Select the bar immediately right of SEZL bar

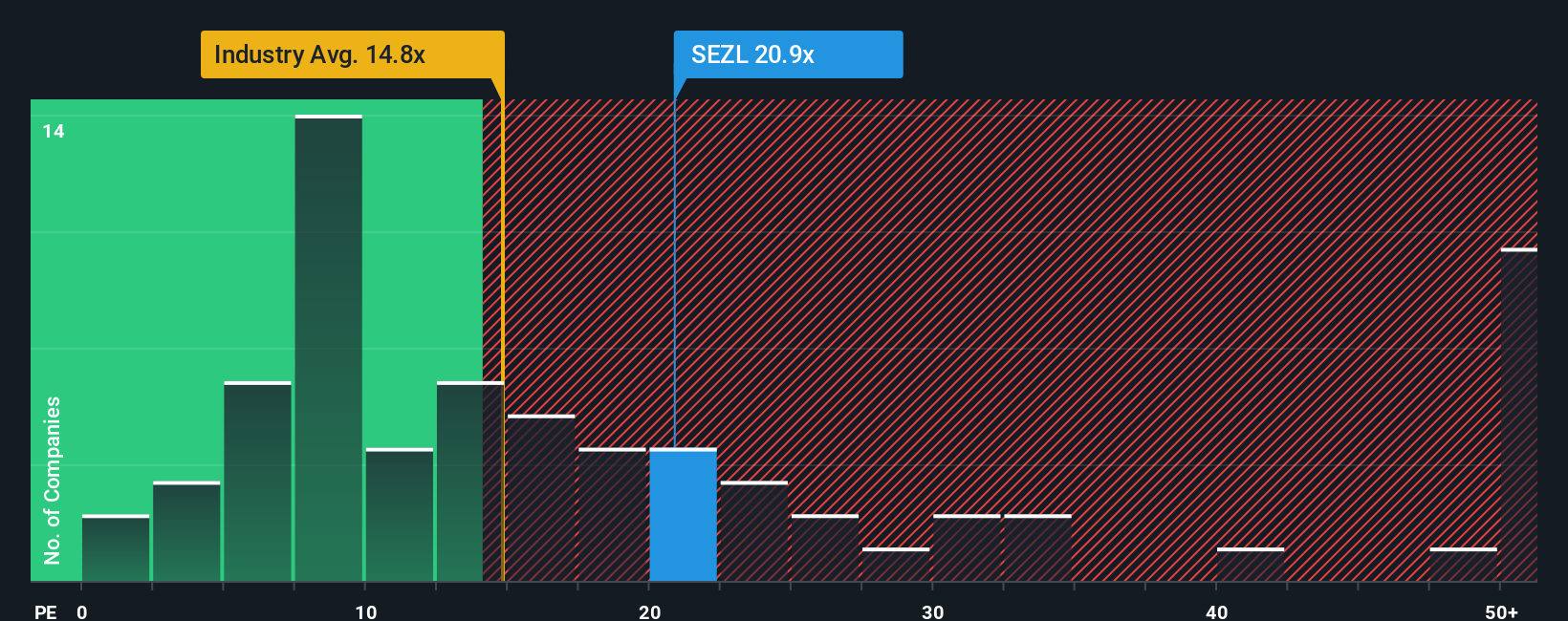[753, 531]
